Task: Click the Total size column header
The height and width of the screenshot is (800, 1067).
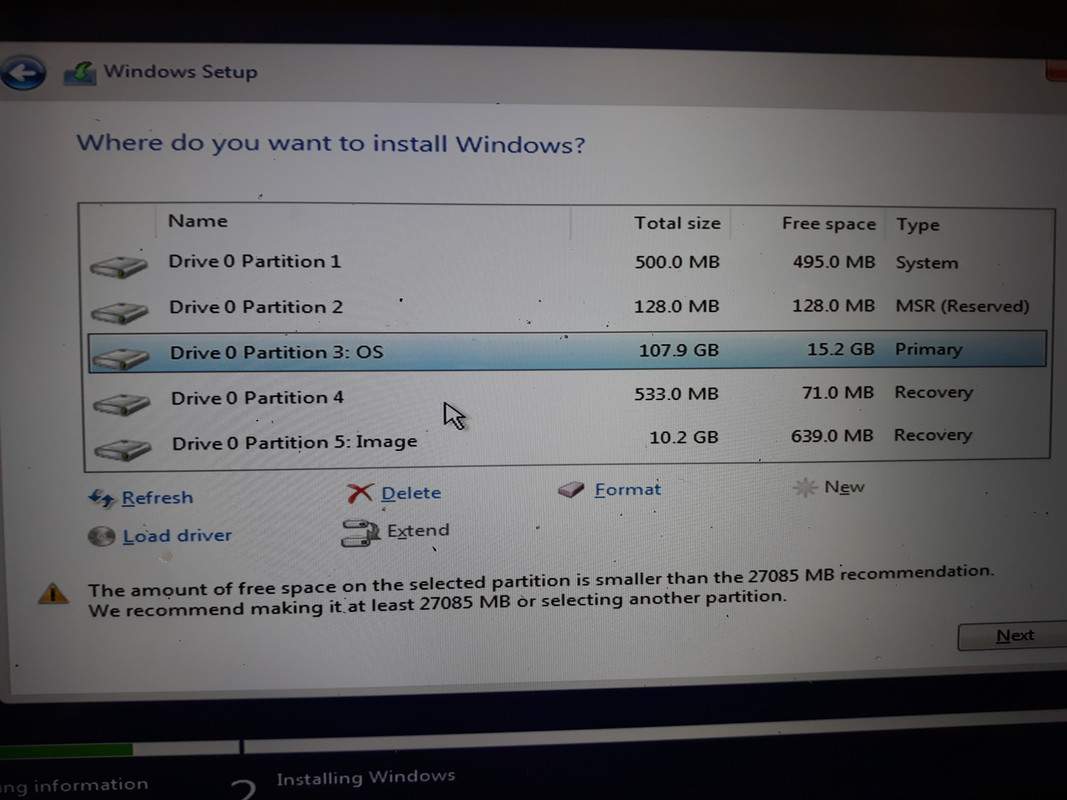Action: click(x=676, y=223)
